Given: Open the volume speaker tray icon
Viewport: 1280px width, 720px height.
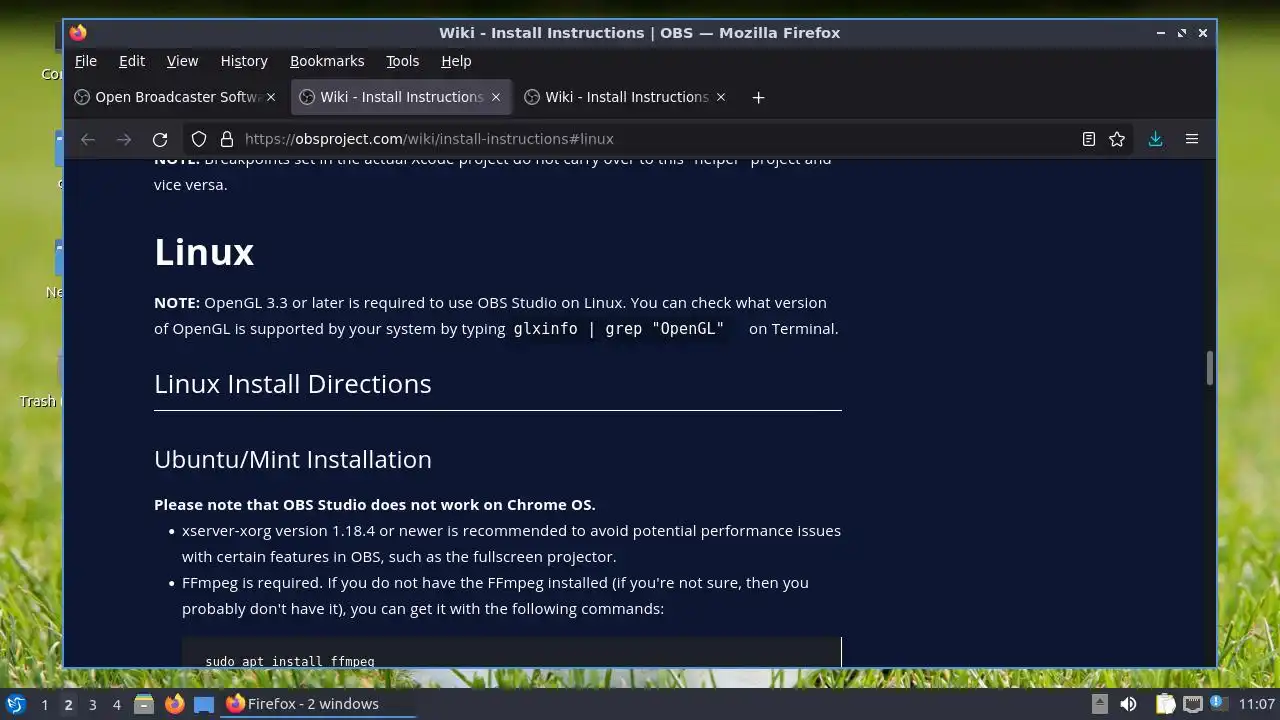Looking at the screenshot, I should click(1128, 704).
